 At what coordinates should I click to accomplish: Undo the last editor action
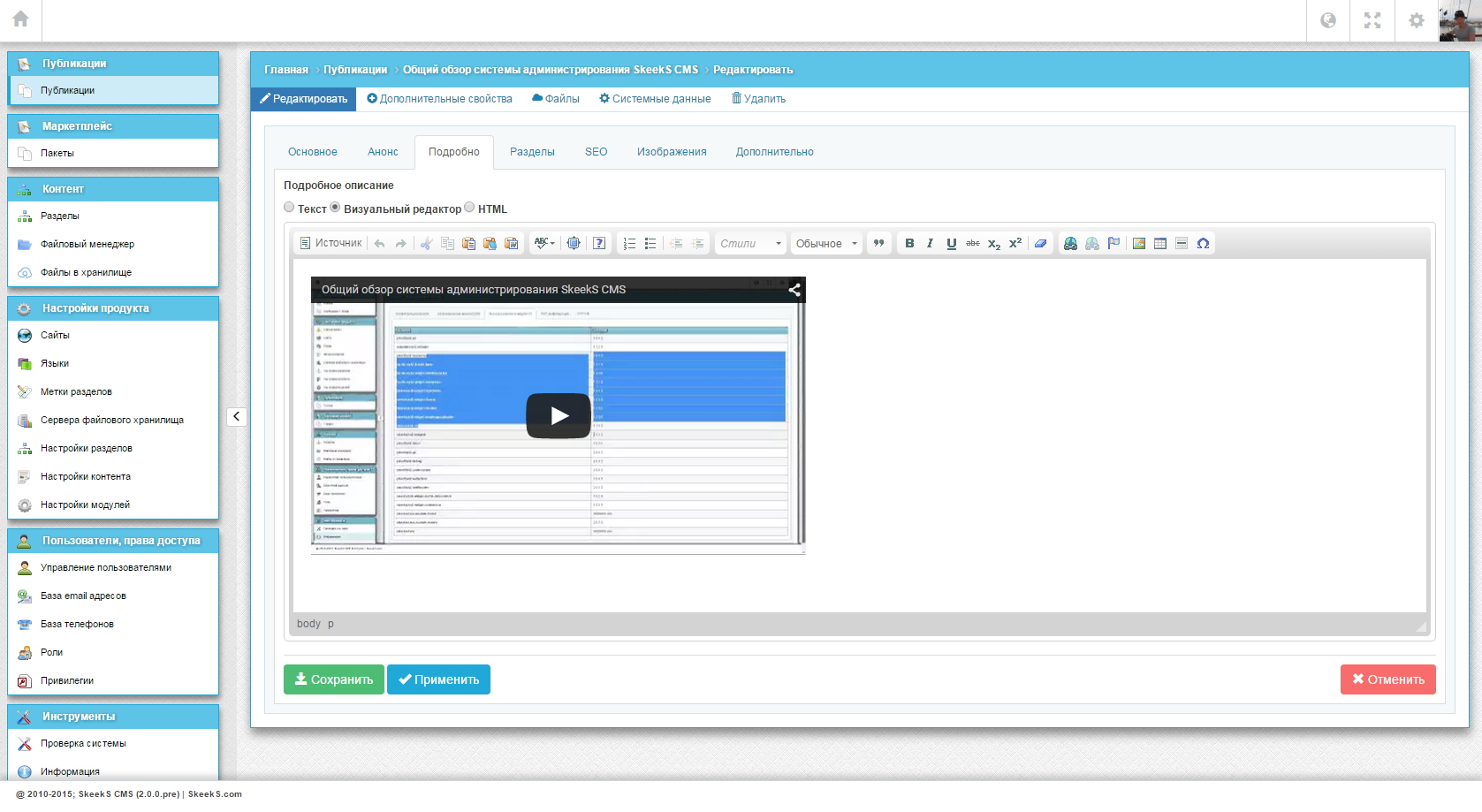(x=380, y=243)
